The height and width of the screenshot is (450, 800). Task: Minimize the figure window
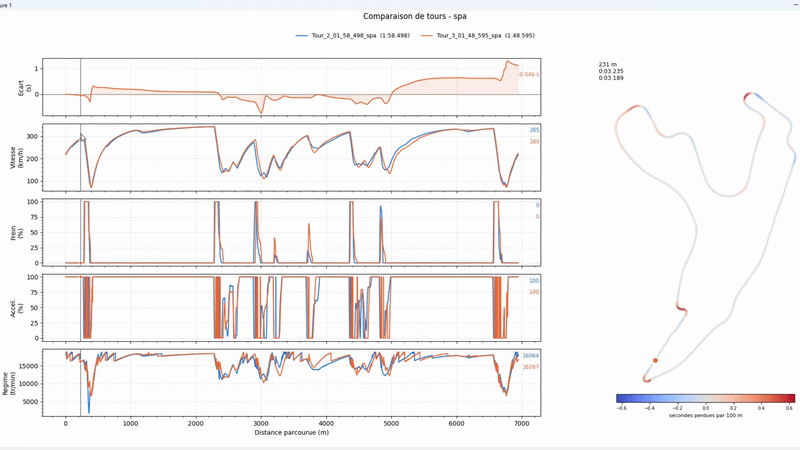[794, 5]
